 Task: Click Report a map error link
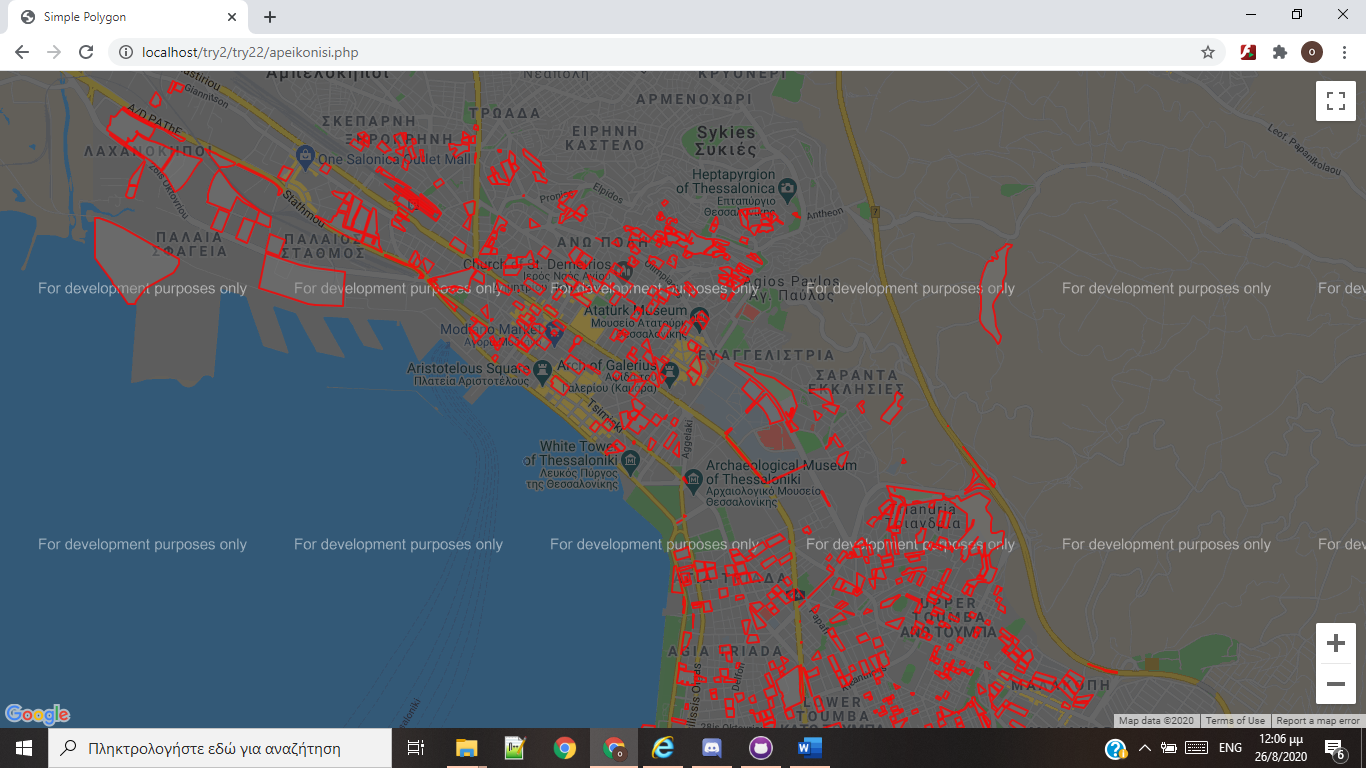coord(1318,720)
